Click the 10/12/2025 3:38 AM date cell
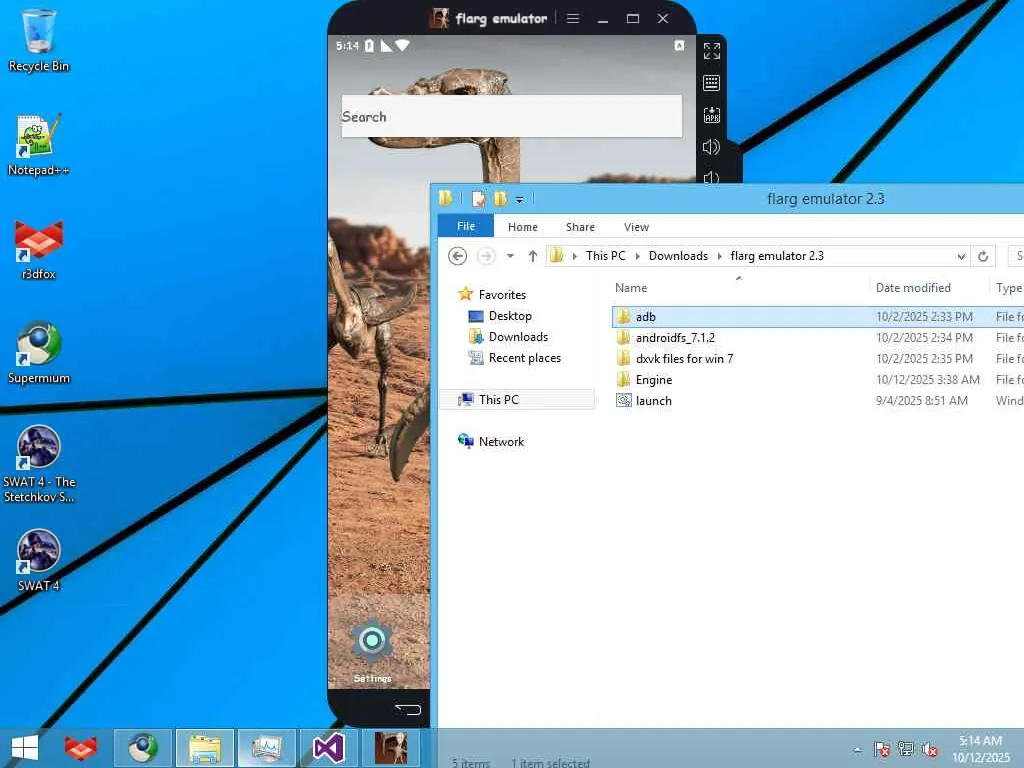Screen dimensions: 1024x768 [x=927, y=379]
